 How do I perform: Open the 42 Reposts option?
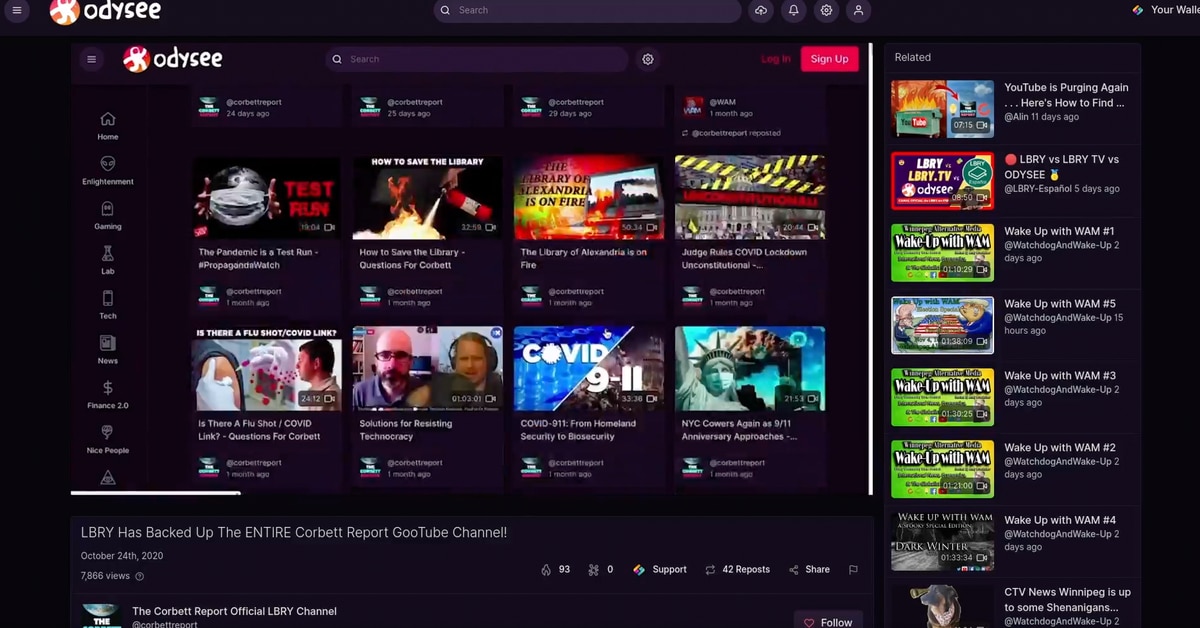737,570
